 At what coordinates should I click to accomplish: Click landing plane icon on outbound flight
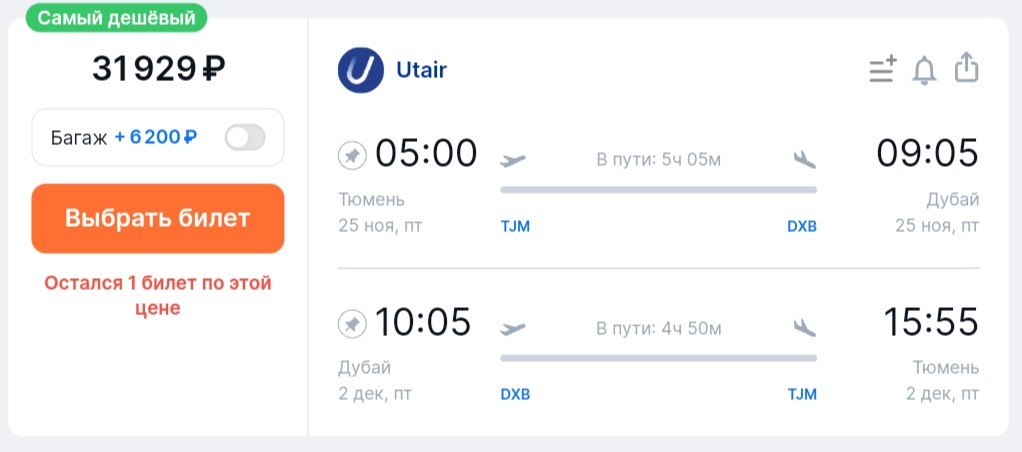[804, 159]
